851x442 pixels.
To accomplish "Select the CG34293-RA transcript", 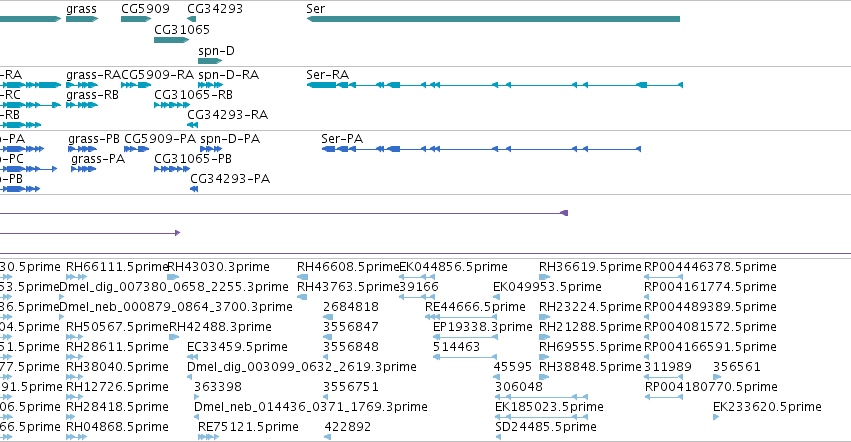I will pos(193,125).
